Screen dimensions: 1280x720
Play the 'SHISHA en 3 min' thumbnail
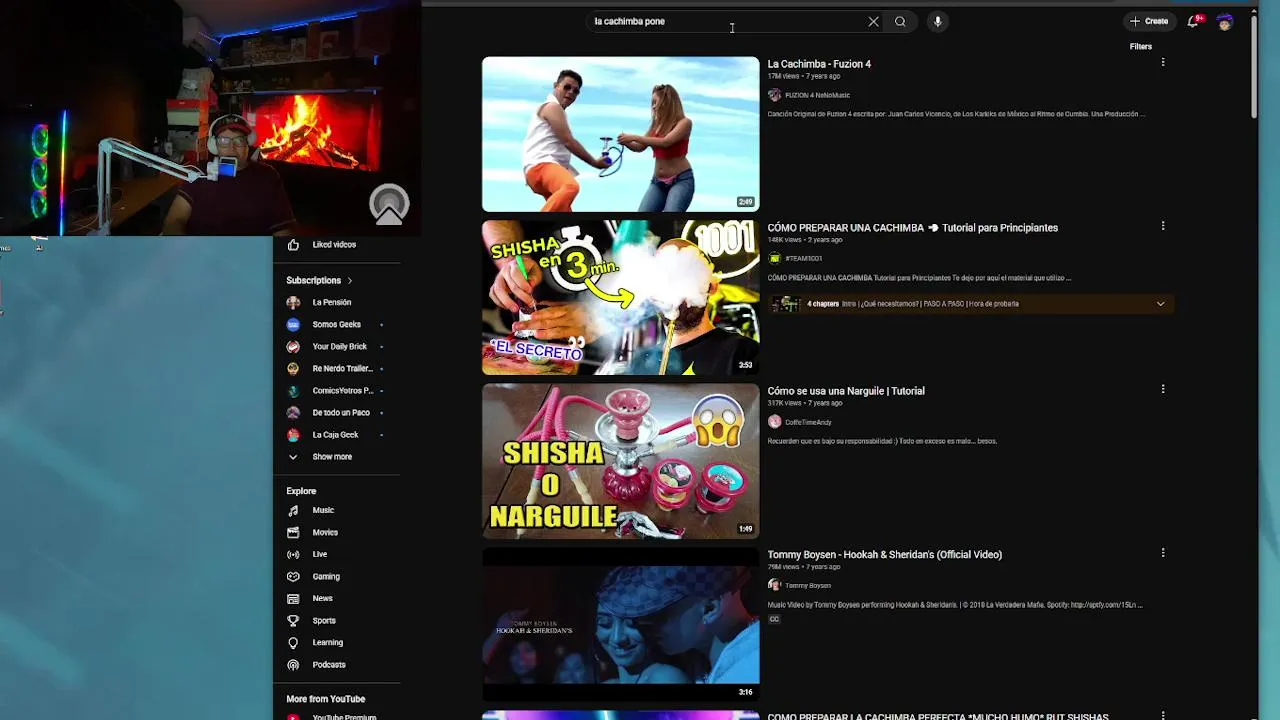coord(621,298)
